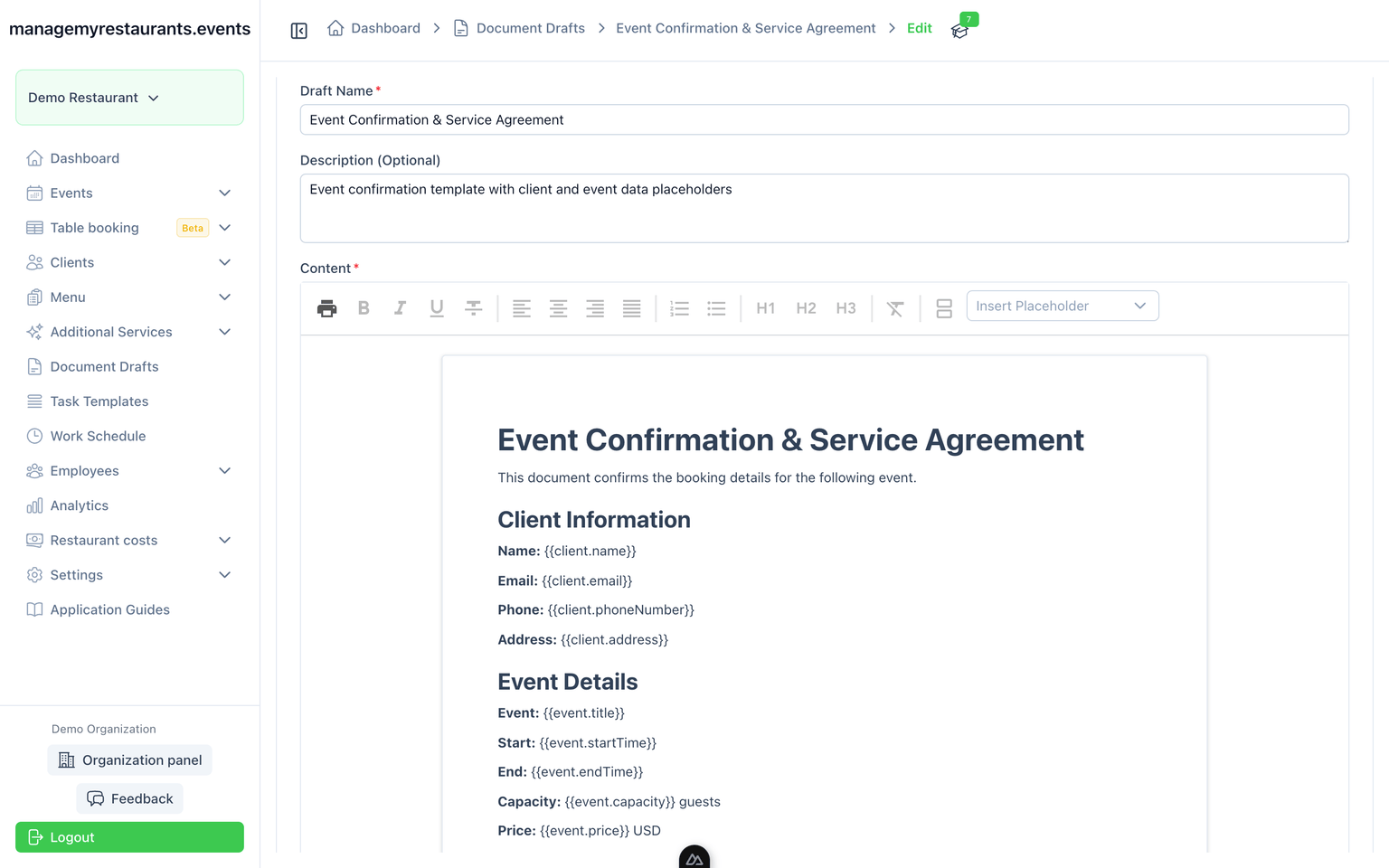Apply H2 heading style
The width and height of the screenshot is (1389, 868).
806,308
